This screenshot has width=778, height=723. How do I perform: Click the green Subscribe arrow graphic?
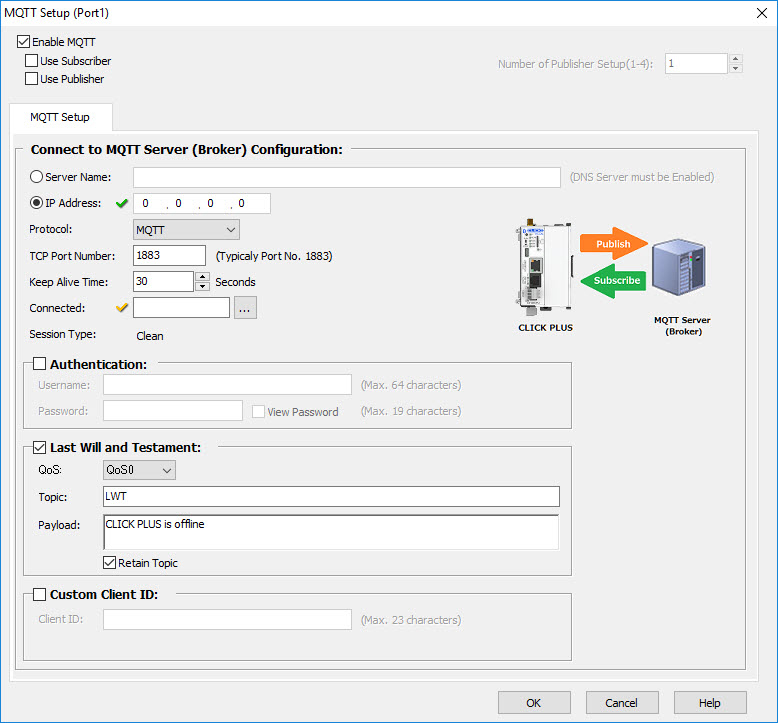pyautogui.click(x=614, y=280)
